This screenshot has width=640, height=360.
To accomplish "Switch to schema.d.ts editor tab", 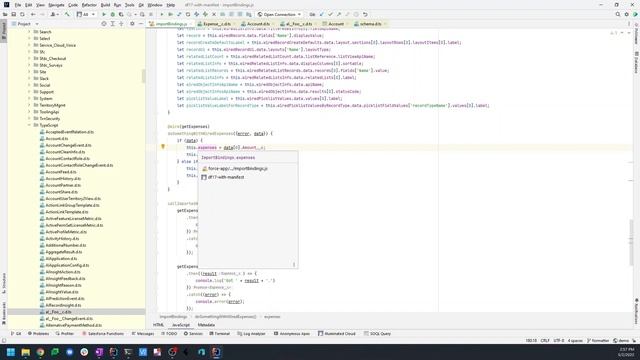I will point(370,24).
